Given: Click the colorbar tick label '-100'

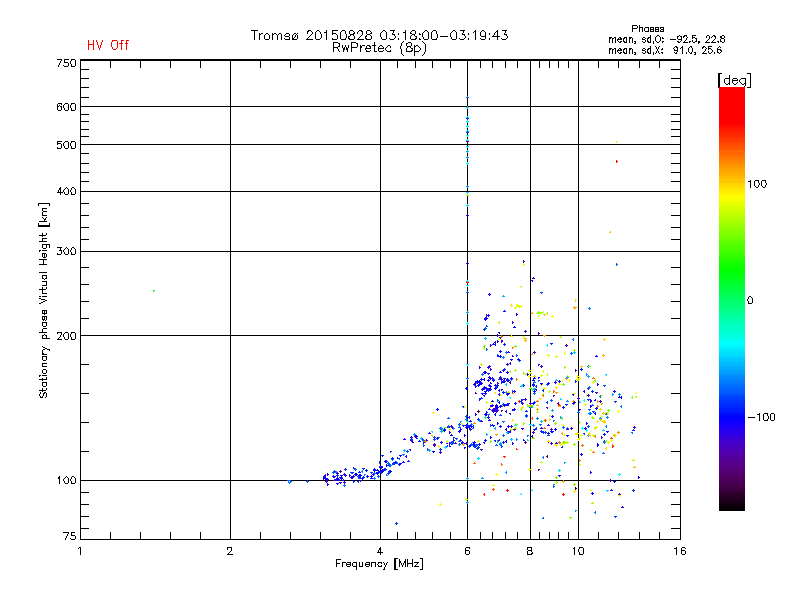Looking at the screenshot, I should pyautogui.click(x=761, y=417).
